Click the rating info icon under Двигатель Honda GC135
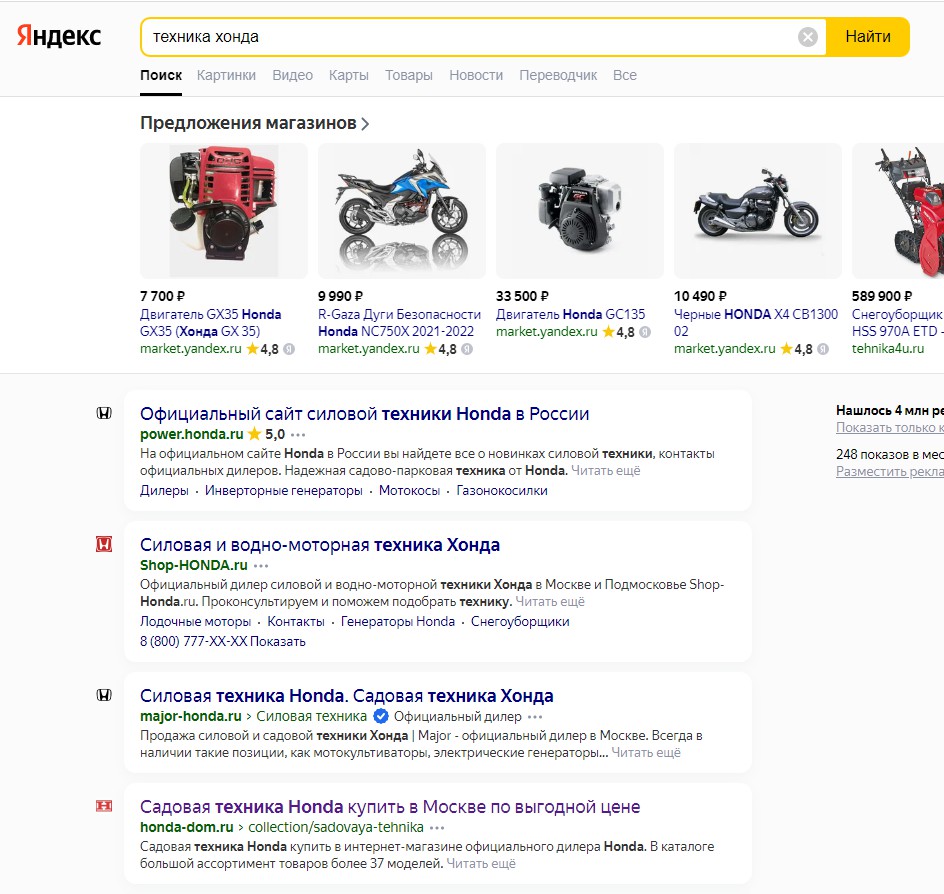 (x=645, y=332)
